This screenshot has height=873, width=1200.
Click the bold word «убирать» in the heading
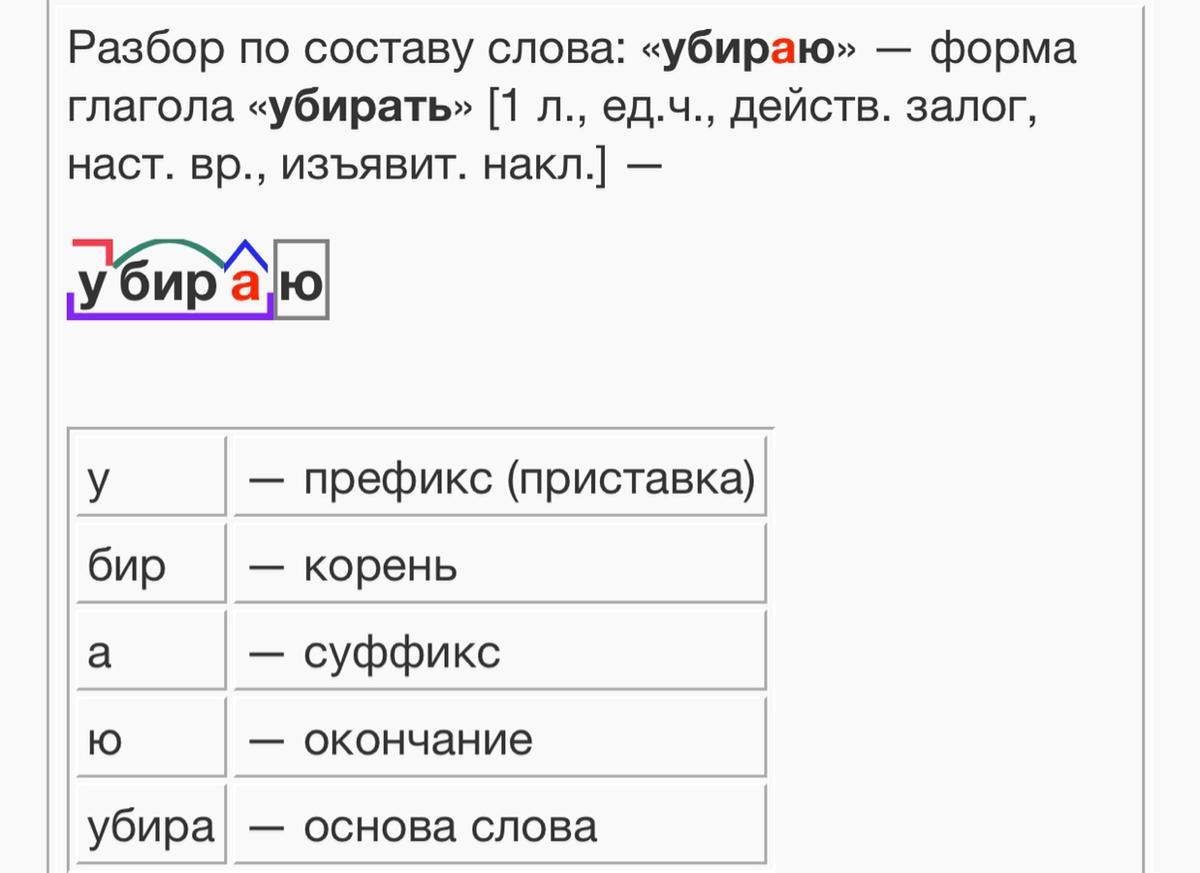(360, 107)
